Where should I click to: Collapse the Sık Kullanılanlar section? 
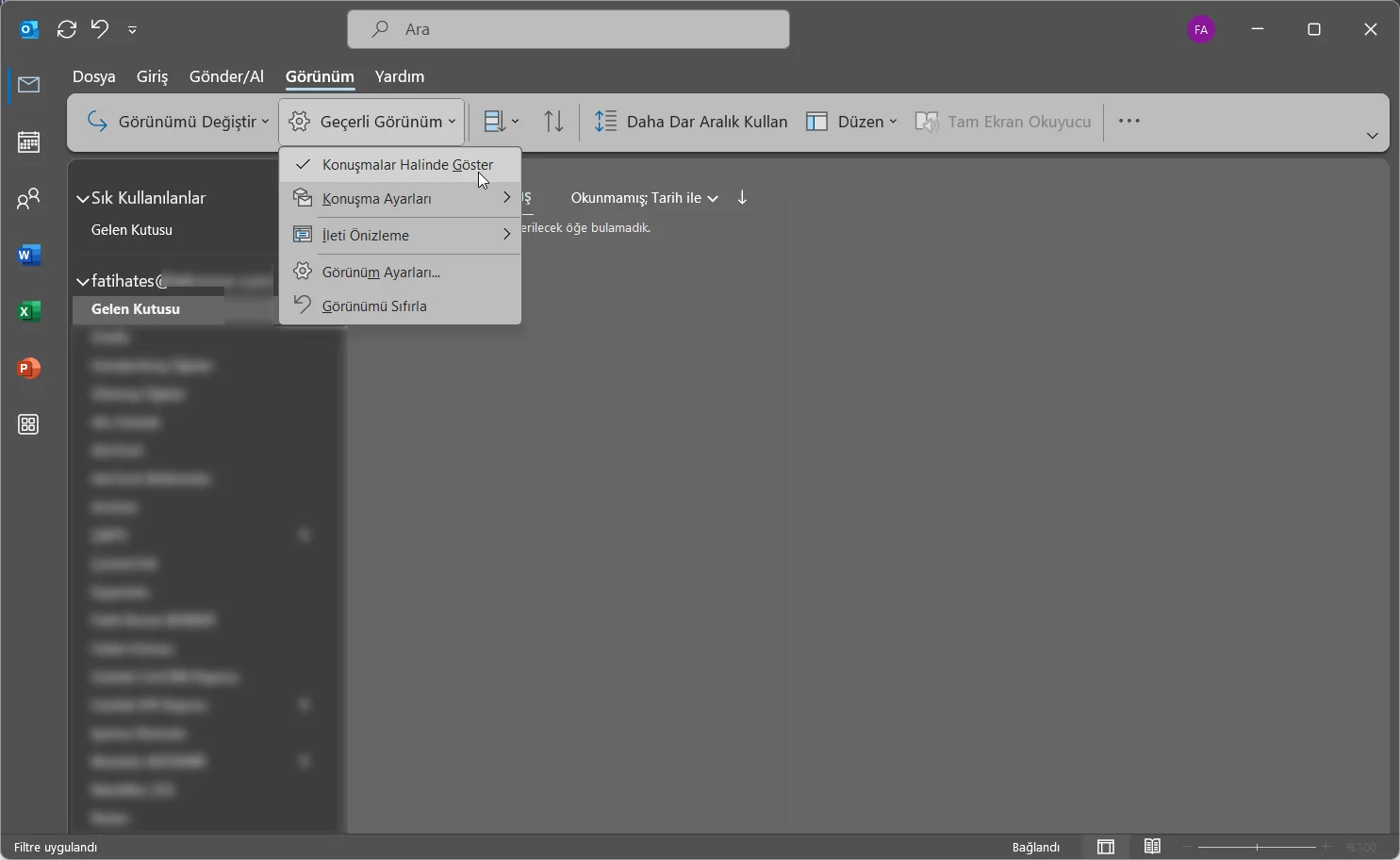coord(83,199)
